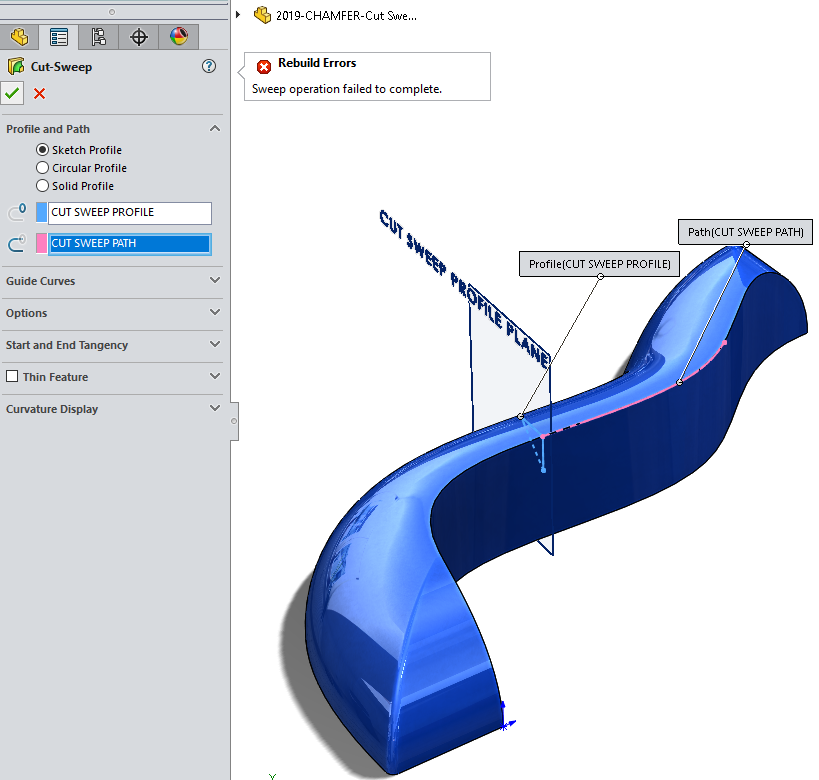Select the Solid Profile radio button
819x780 pixels.
coord(43,185)
